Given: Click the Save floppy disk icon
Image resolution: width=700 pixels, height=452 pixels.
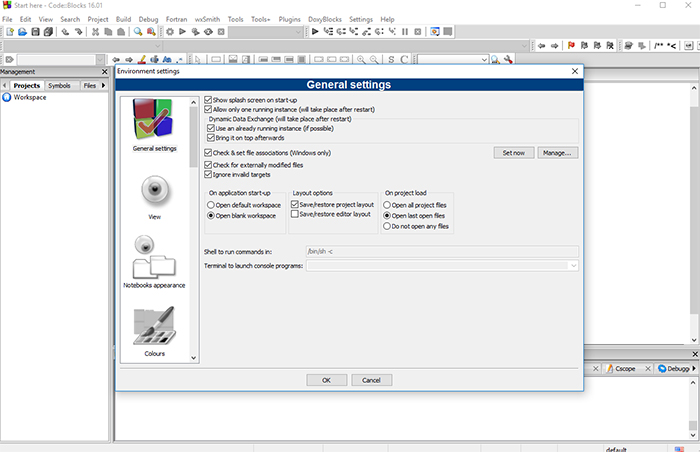Looking at the screenshot, I should coord(35,32).
